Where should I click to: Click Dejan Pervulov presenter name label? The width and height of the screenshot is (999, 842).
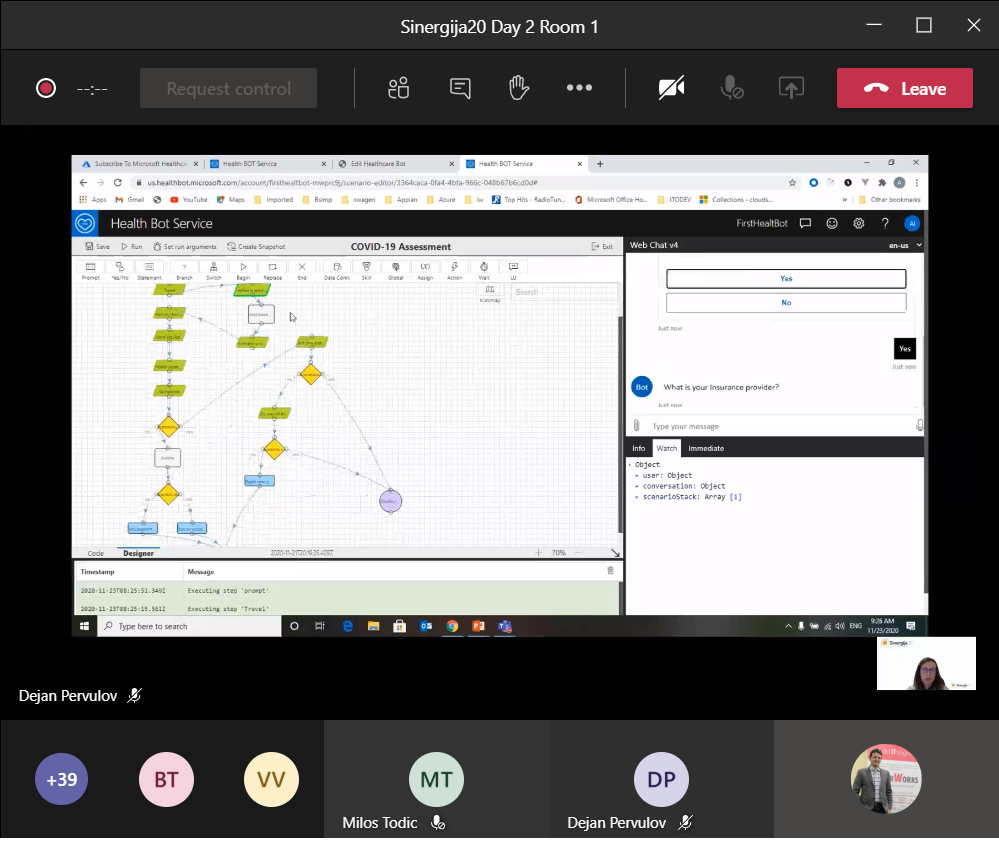(x=68, y=696)
